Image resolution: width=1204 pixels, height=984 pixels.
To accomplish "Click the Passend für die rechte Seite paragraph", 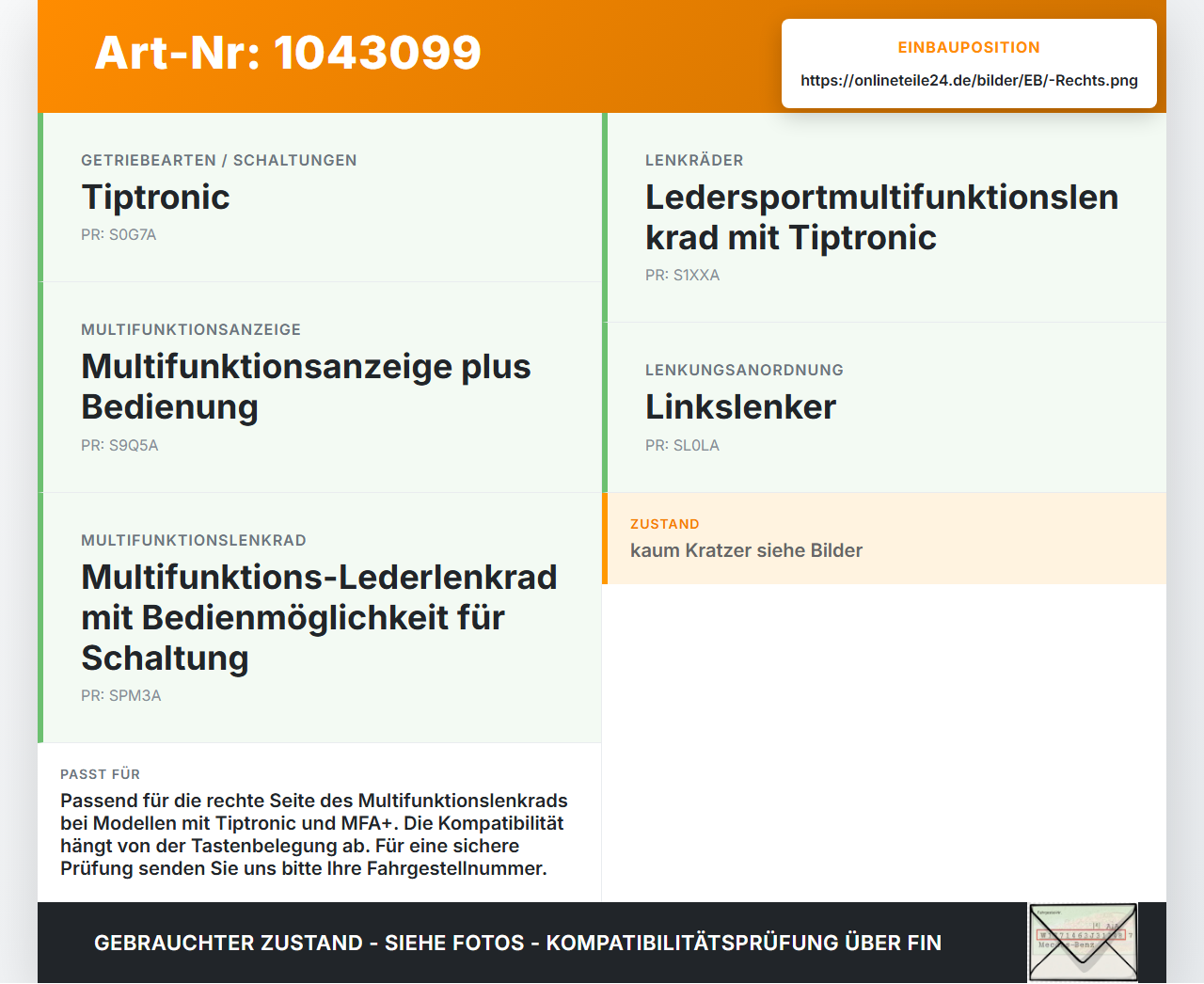I will (314, 834).
